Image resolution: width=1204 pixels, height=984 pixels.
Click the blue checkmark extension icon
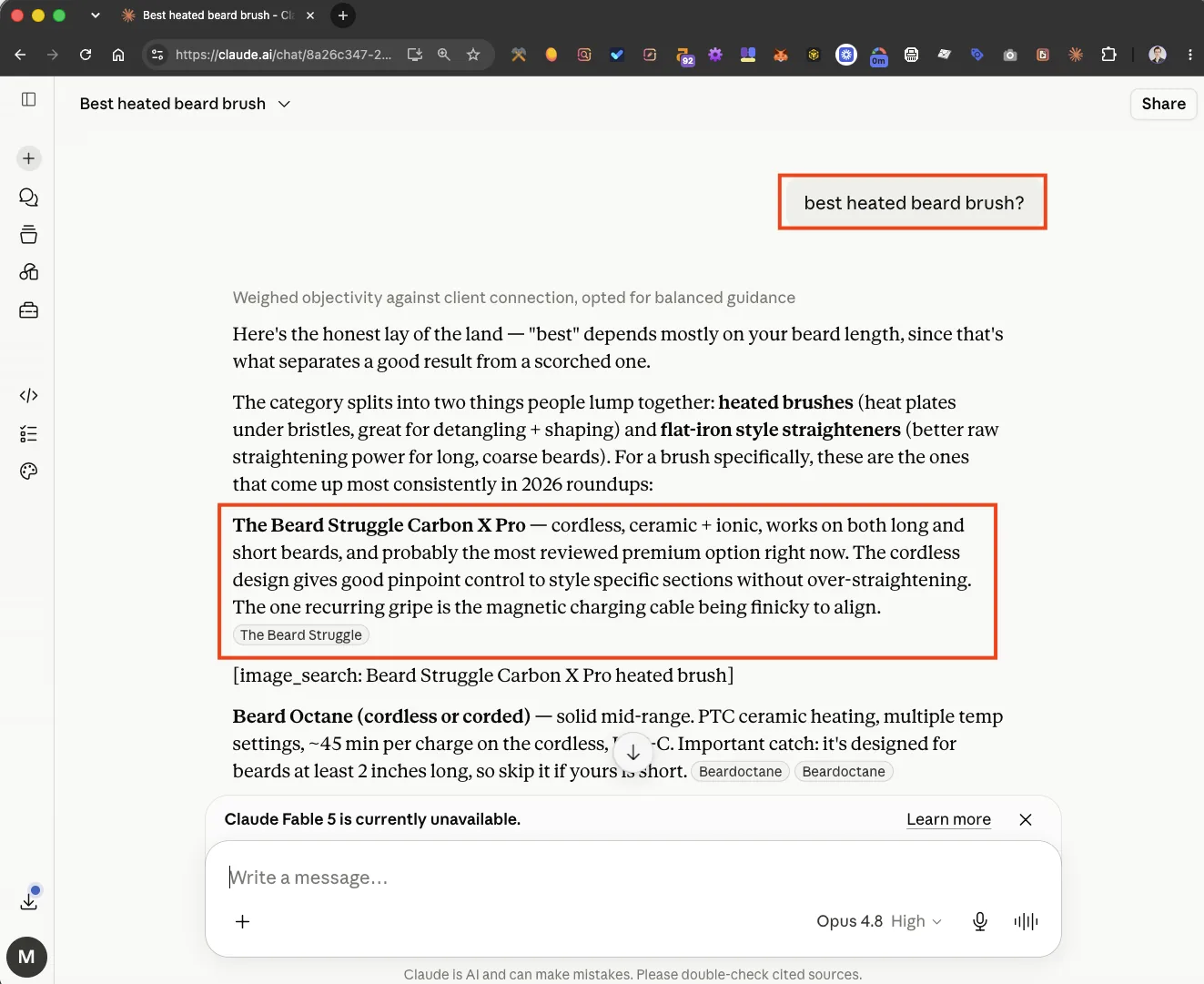point(617,55)
